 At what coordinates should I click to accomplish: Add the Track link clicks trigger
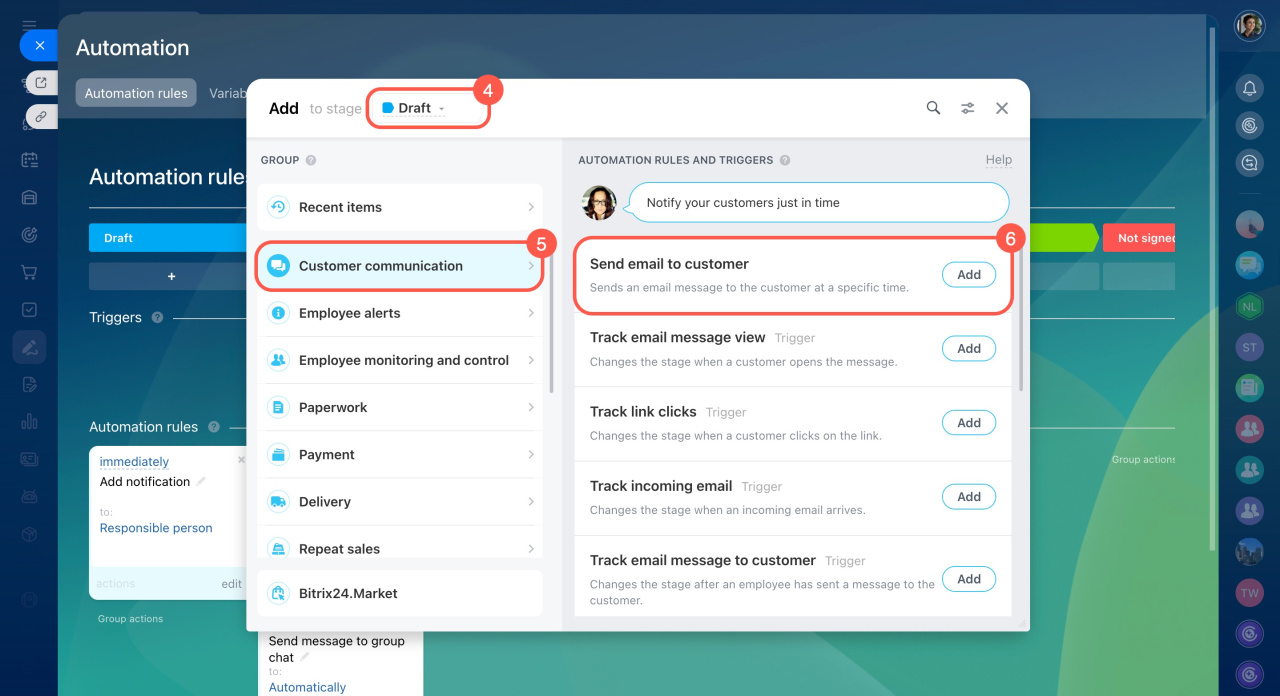click(x=968, y=423)
